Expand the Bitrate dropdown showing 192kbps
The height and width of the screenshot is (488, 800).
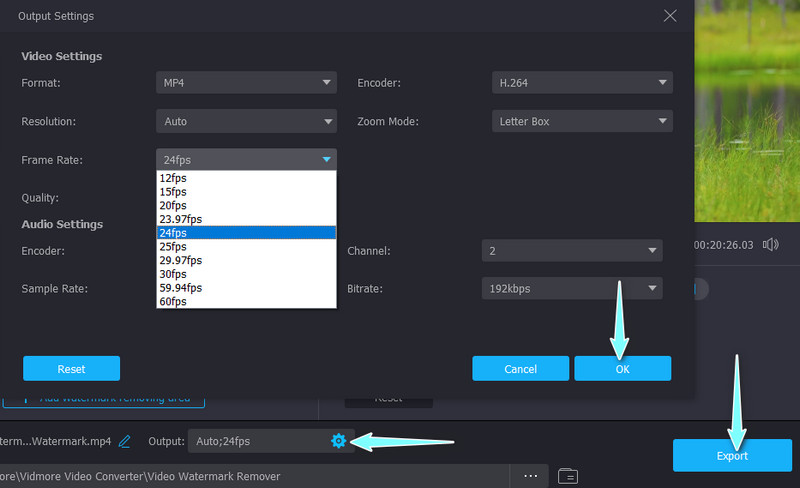click(572, 288)
